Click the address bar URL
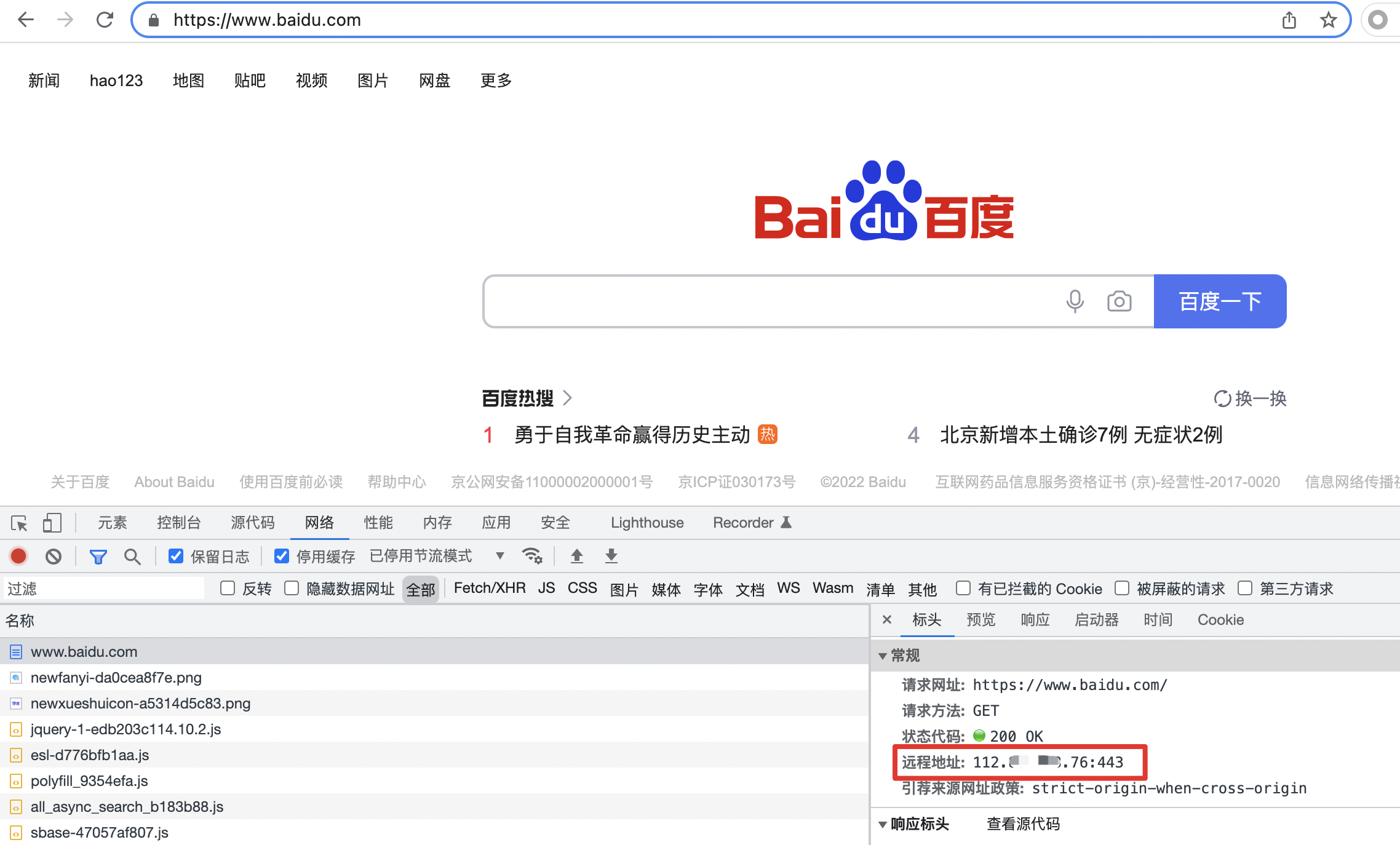Viewport: 1400px width, 845px height. click(x=267, y=20)
